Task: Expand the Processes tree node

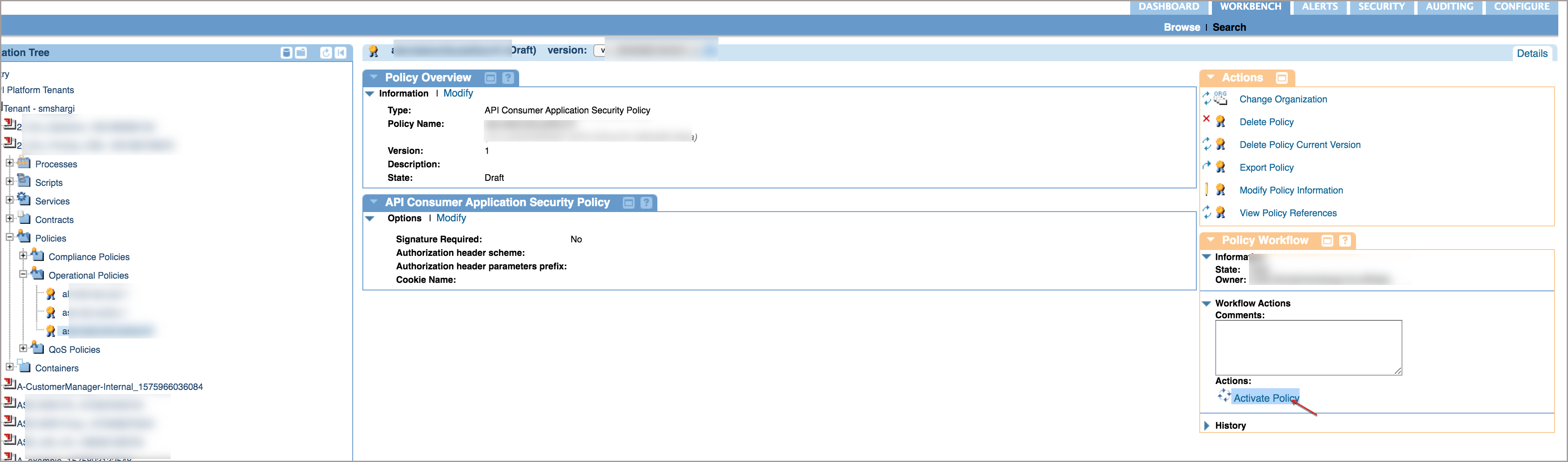Action: (10, 163)
